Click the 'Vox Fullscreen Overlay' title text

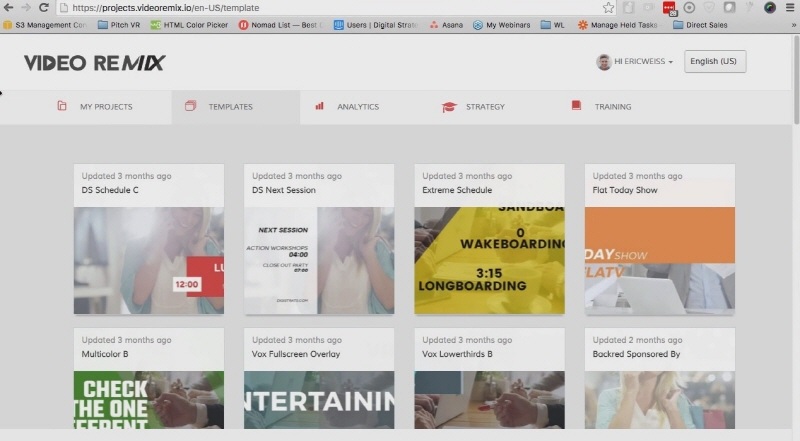pos(296,354)
